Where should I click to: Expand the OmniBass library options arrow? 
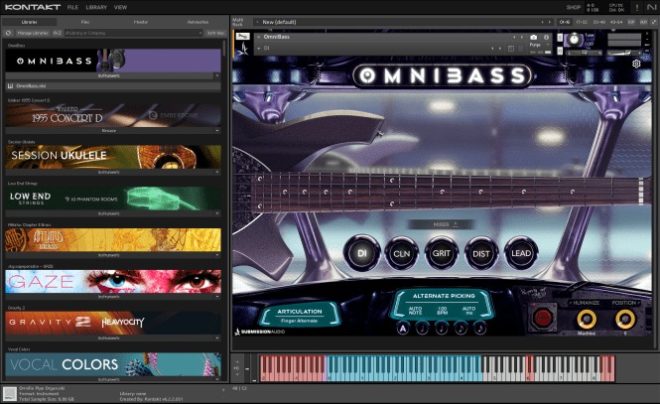[217, 76]
